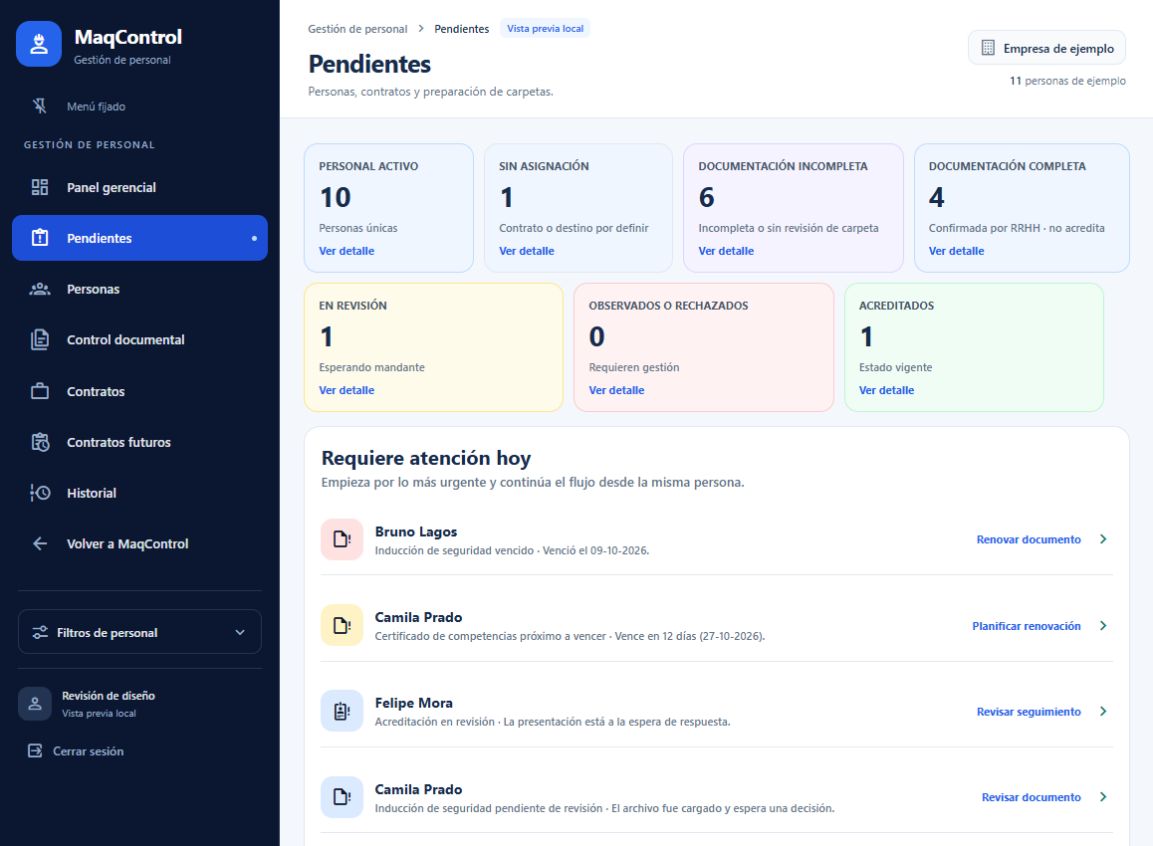Click the '11 personas de ejemplo' text
The image size is (1153, 846).
[x=1067, y=81]
